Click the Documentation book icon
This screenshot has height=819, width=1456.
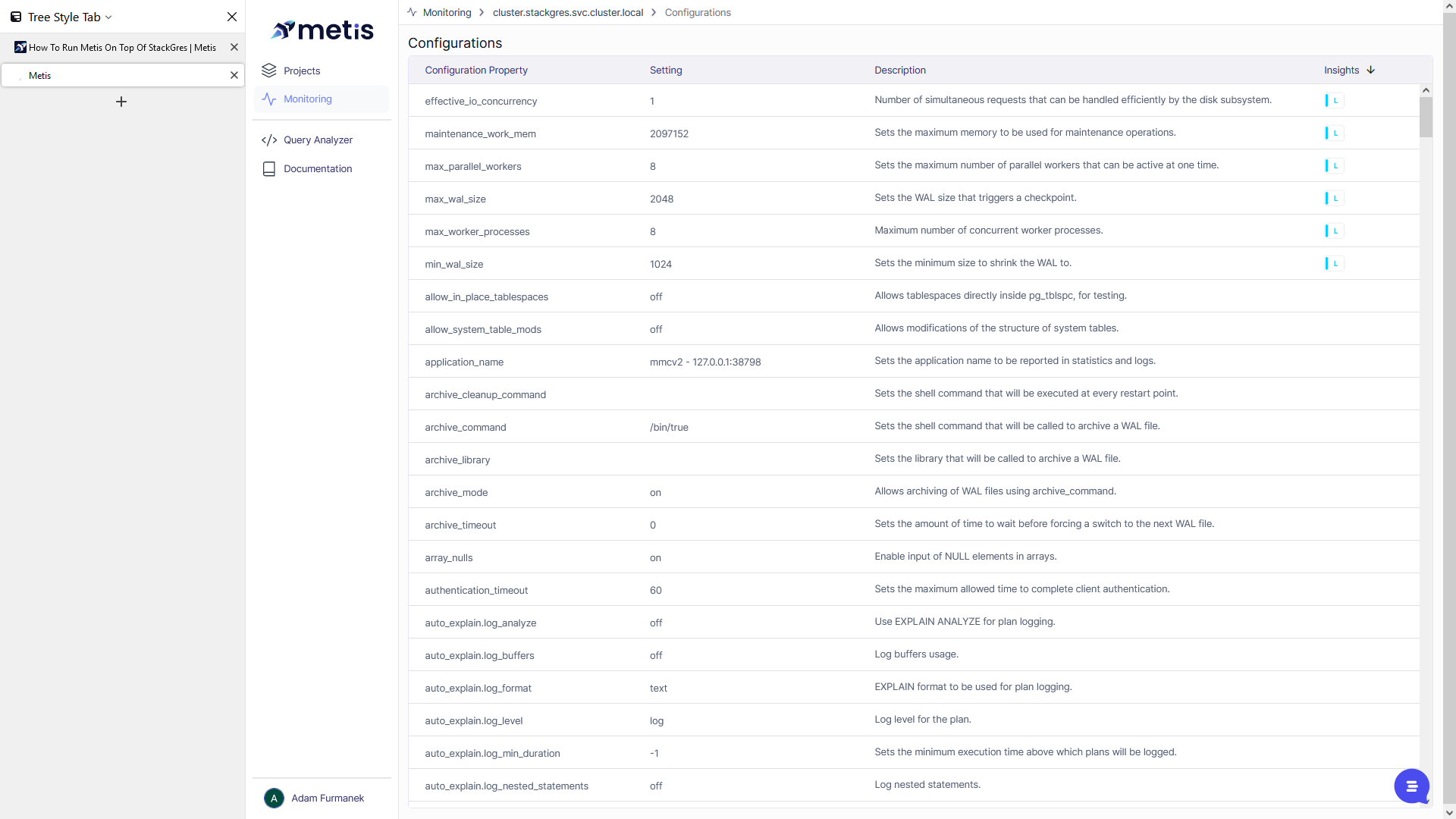click(269, 169)
